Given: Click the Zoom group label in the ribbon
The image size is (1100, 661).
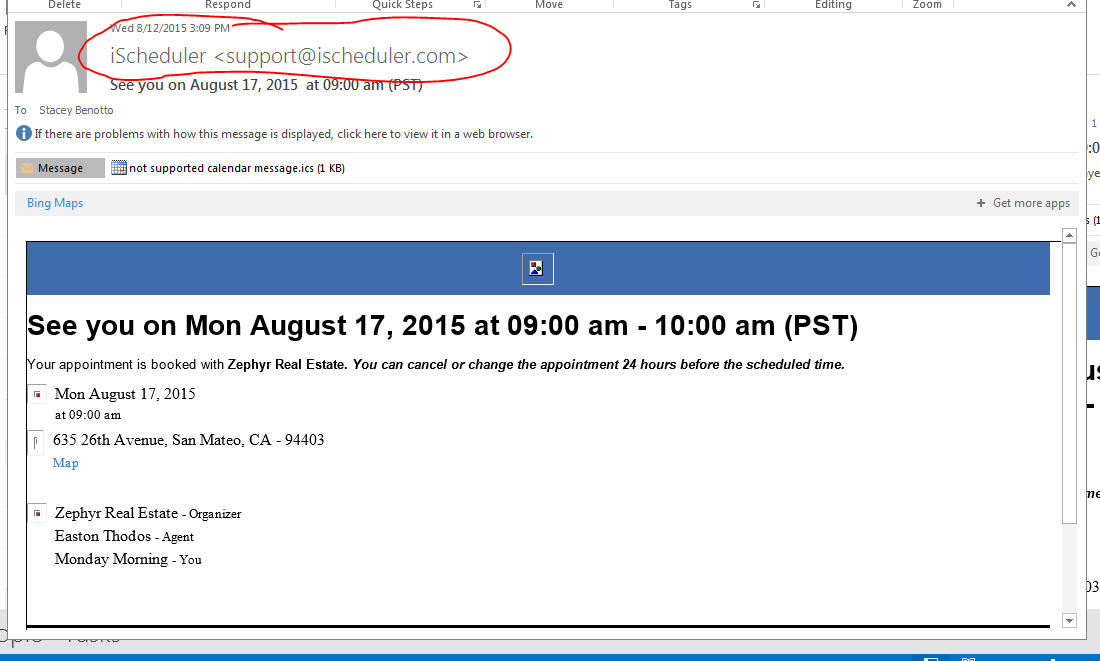Looking at the screenshot, I should 927,5.
